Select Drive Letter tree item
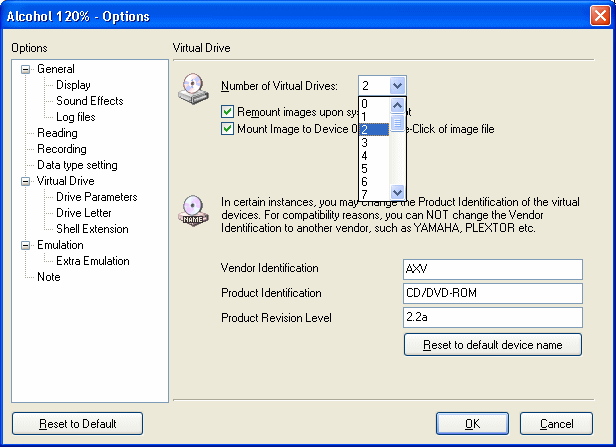The image size is (616, 447). click(84, 213)
